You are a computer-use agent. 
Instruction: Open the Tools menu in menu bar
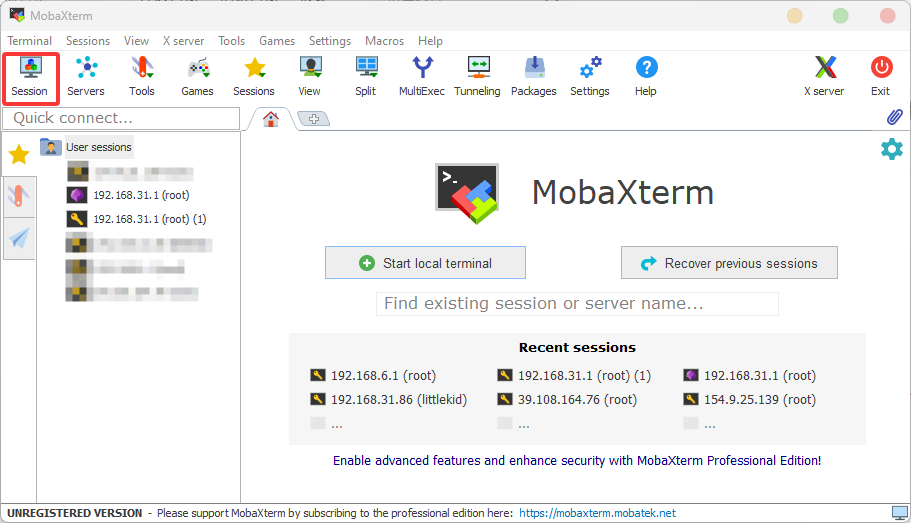[x=232, y=41]
